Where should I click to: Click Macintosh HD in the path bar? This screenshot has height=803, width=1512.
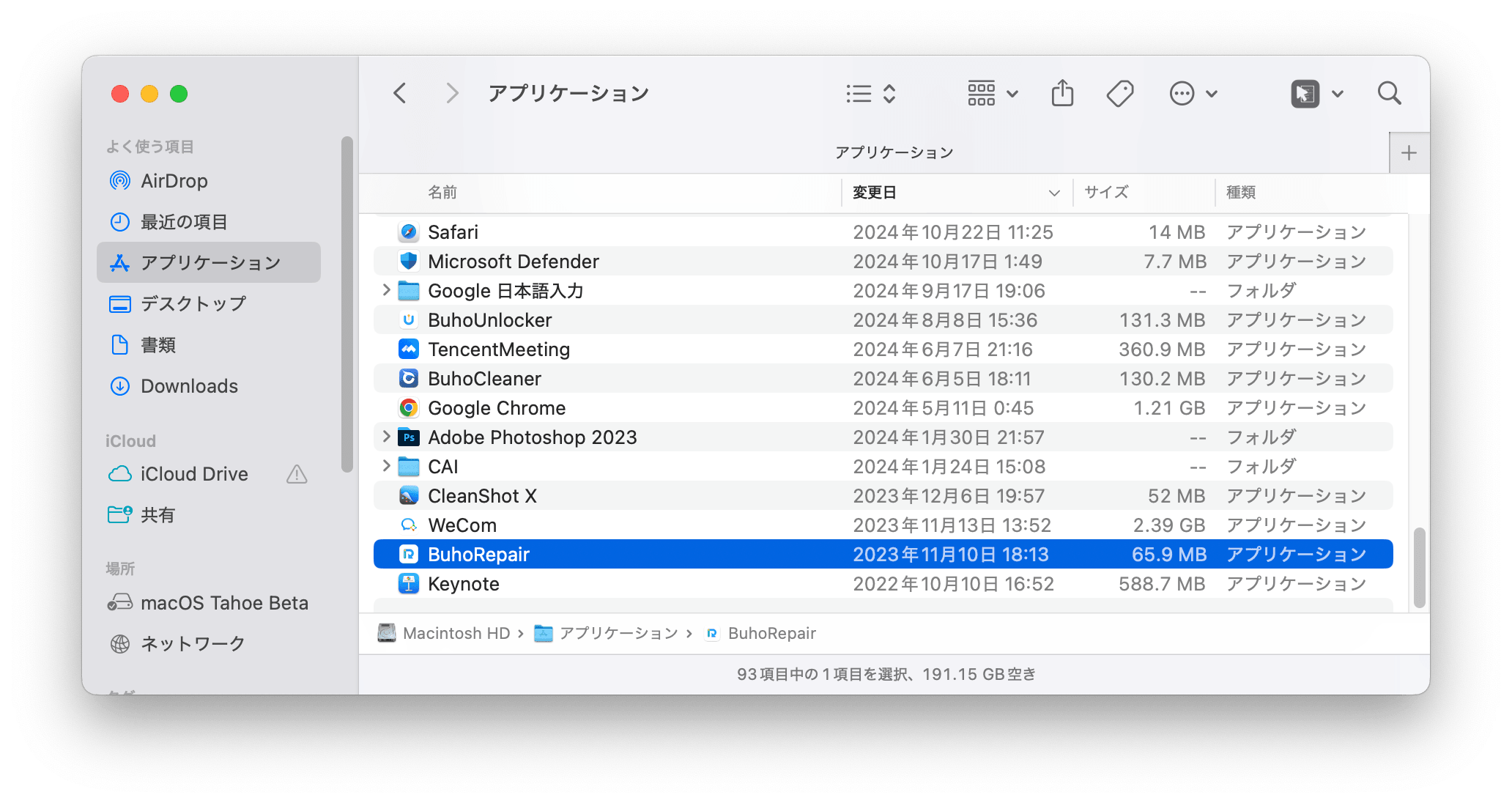(x=444, y=633)
